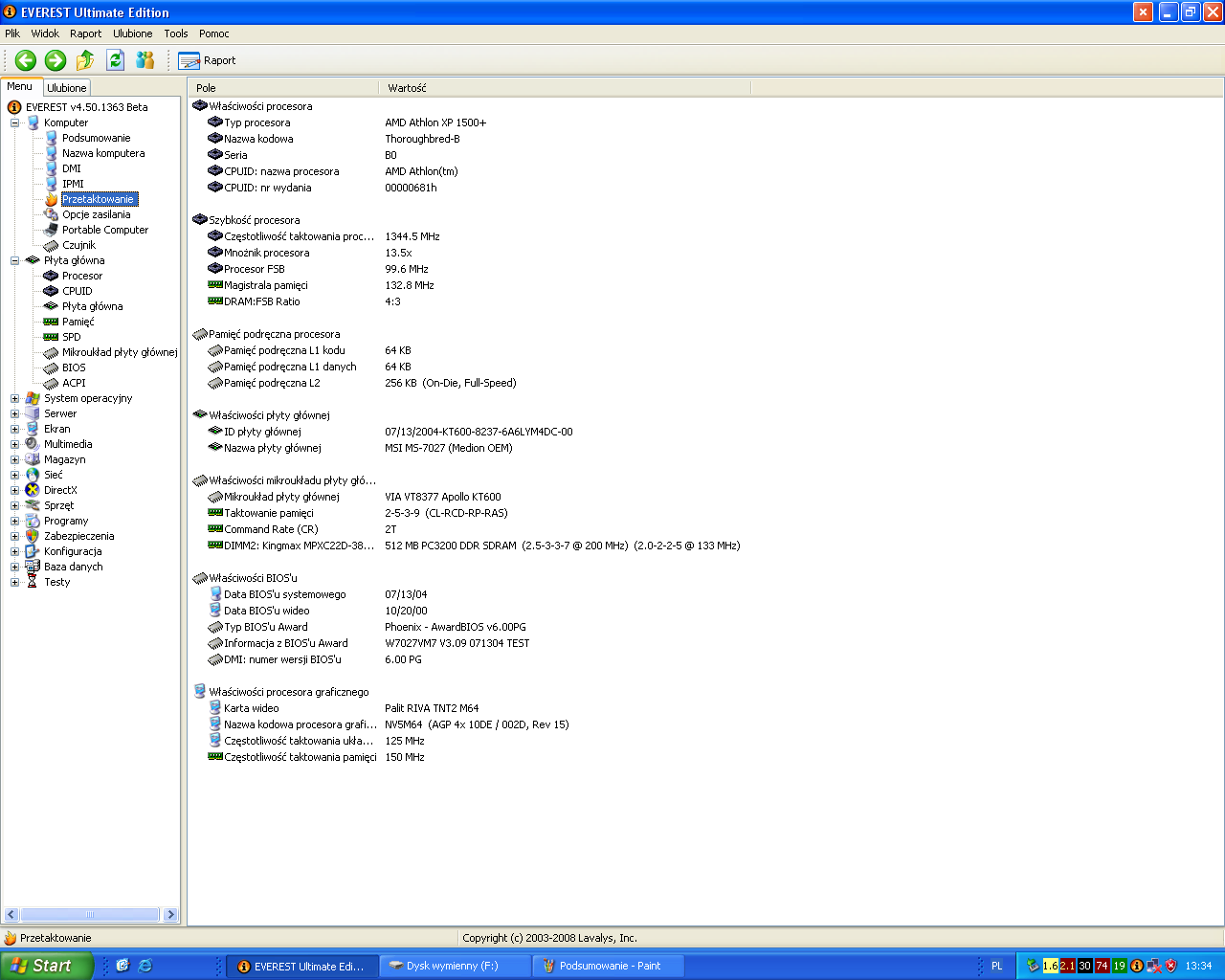Click the Procesor chip icon in tree
Viewport: 1225px width, 980px height.
click(x=52, y=276)
